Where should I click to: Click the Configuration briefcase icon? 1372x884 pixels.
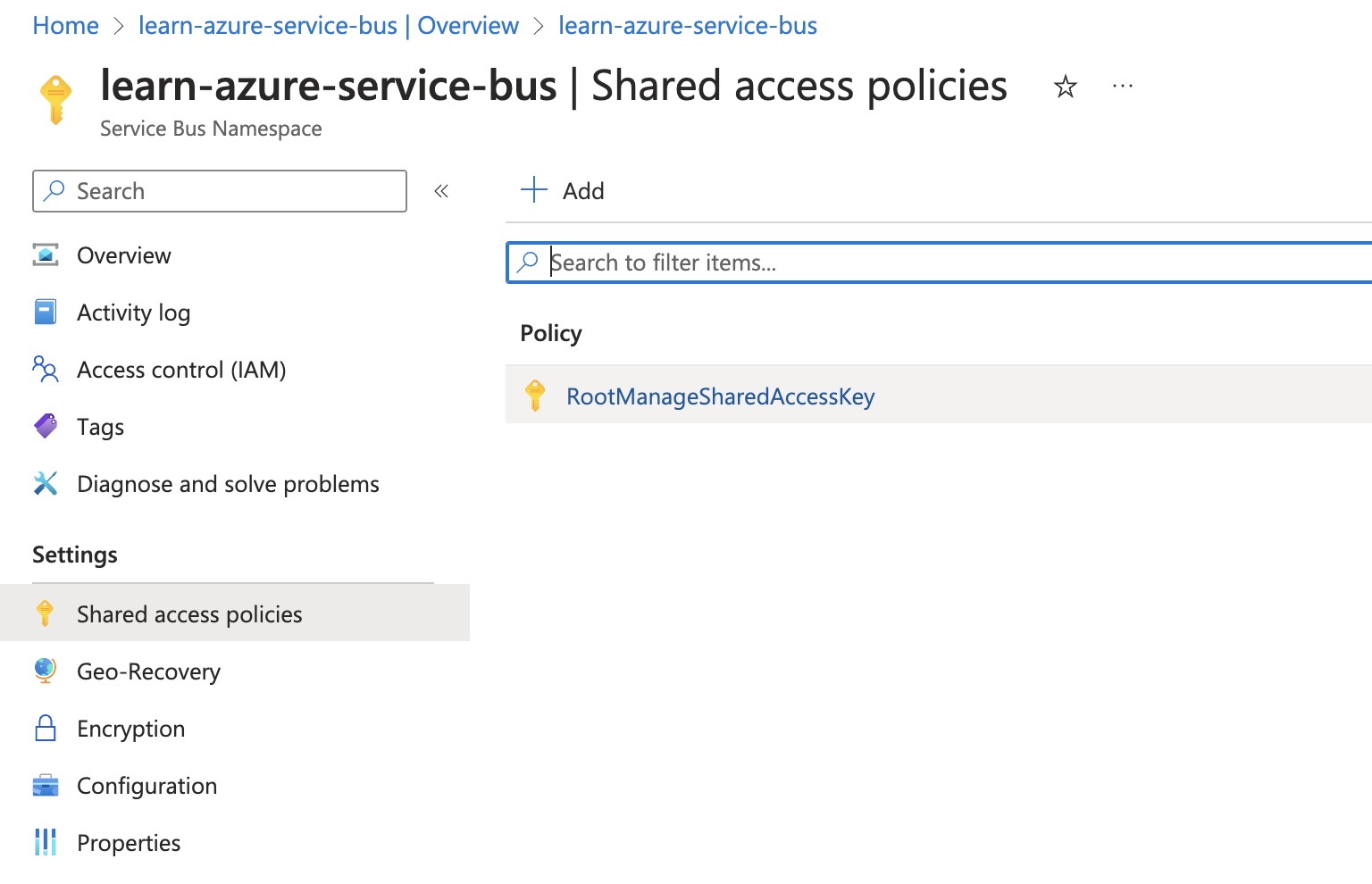[x=46, y=786]
